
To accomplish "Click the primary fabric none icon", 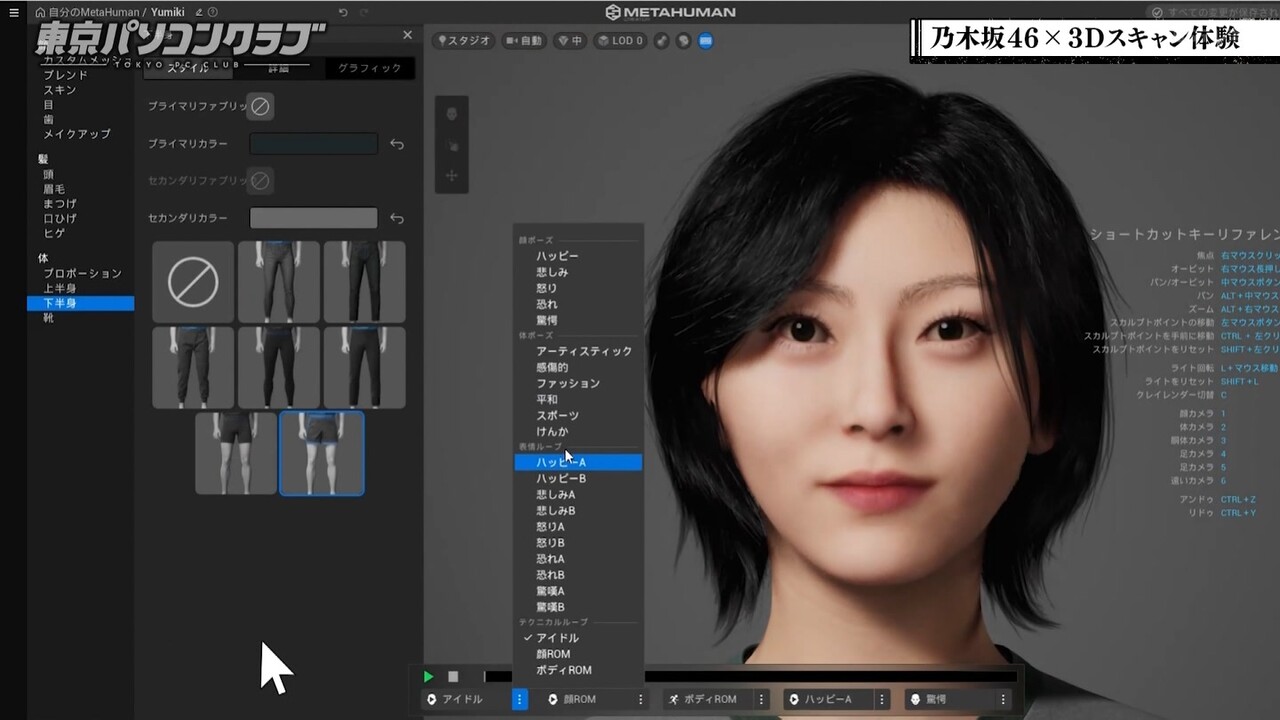I will click(260, 106).
